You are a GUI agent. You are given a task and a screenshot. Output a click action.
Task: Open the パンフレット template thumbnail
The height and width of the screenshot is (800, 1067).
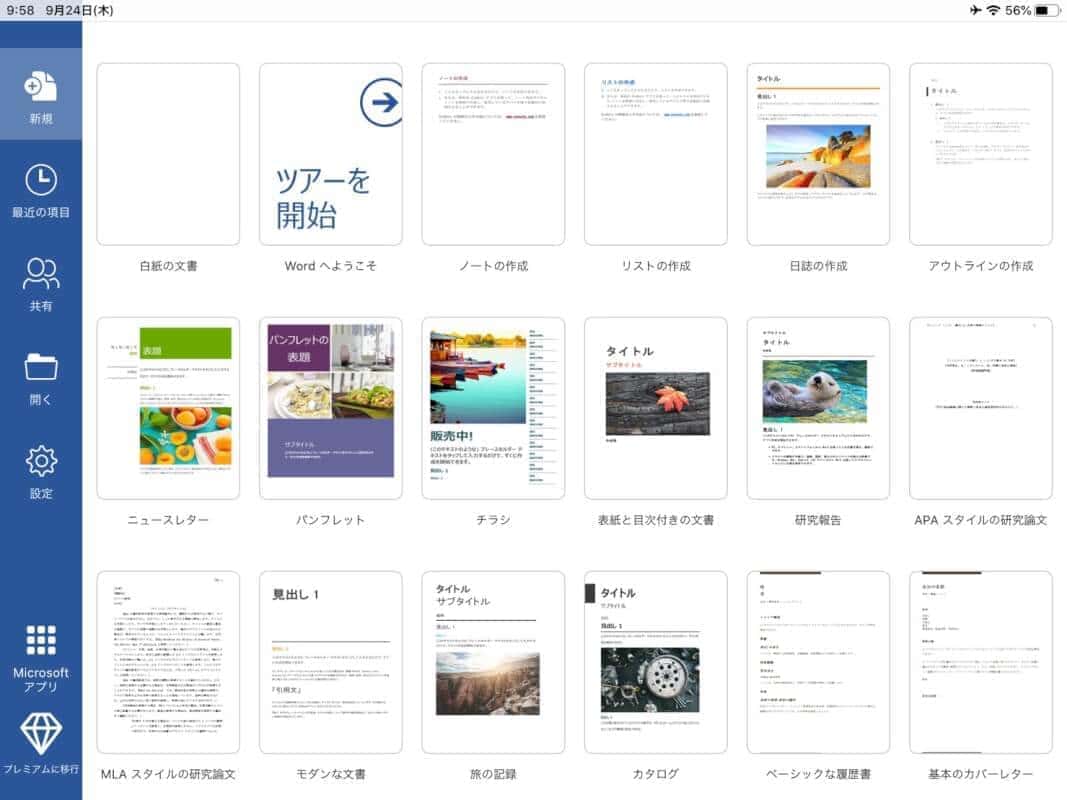331,408
